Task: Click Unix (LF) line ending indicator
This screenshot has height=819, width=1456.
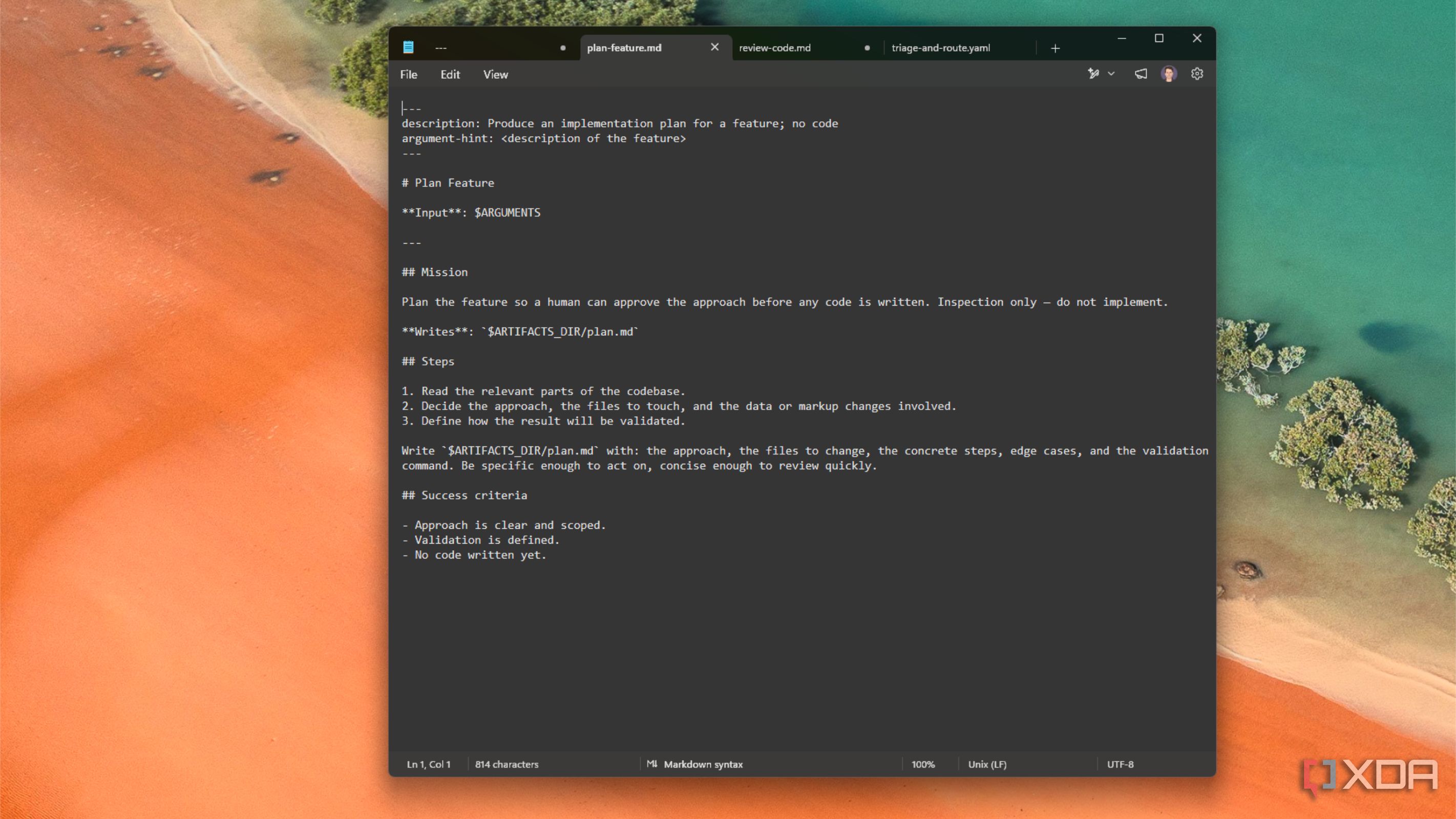Action: tap(987, 764)
